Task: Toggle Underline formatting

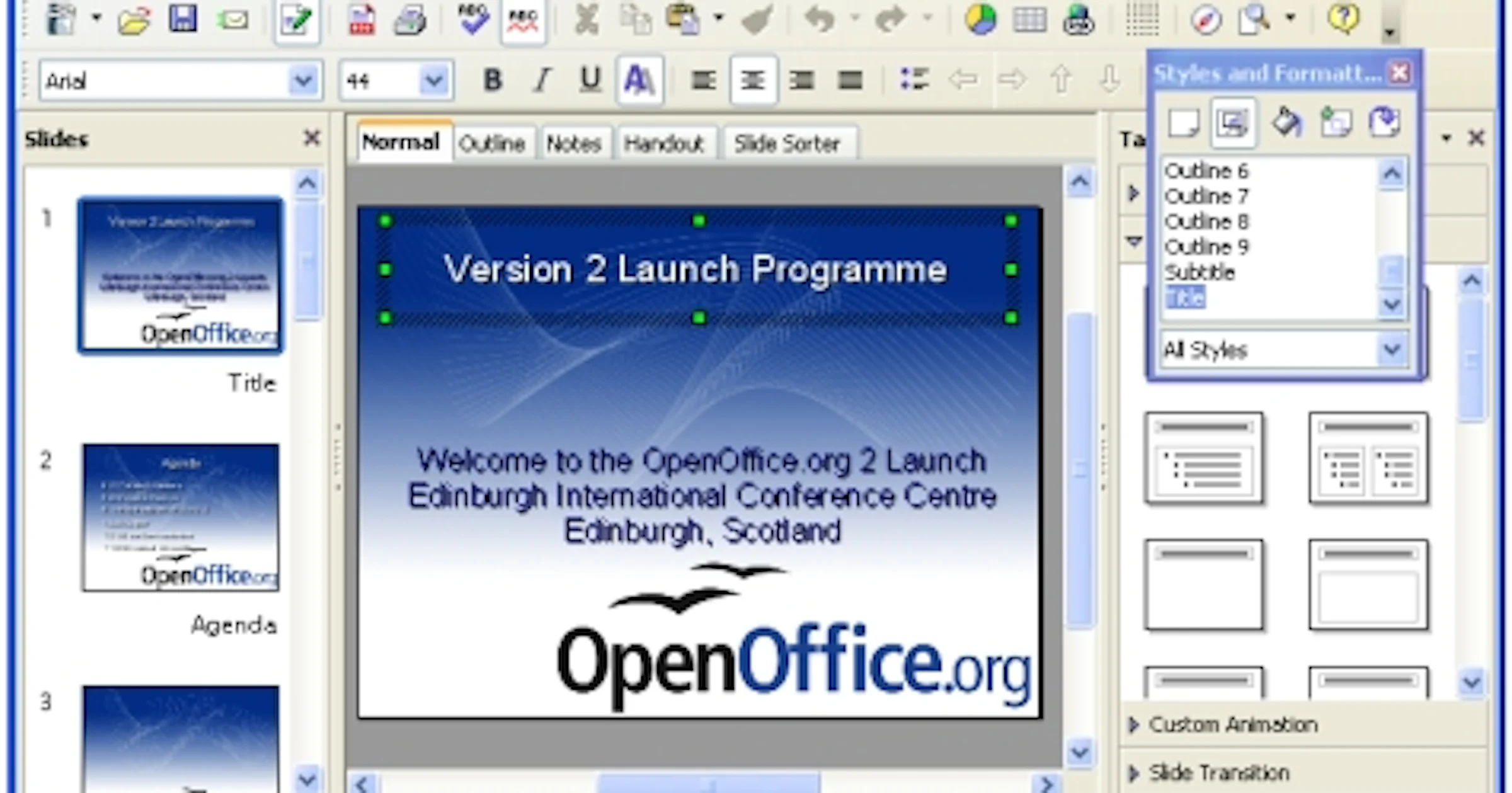Action: click(x=590, y=81)
